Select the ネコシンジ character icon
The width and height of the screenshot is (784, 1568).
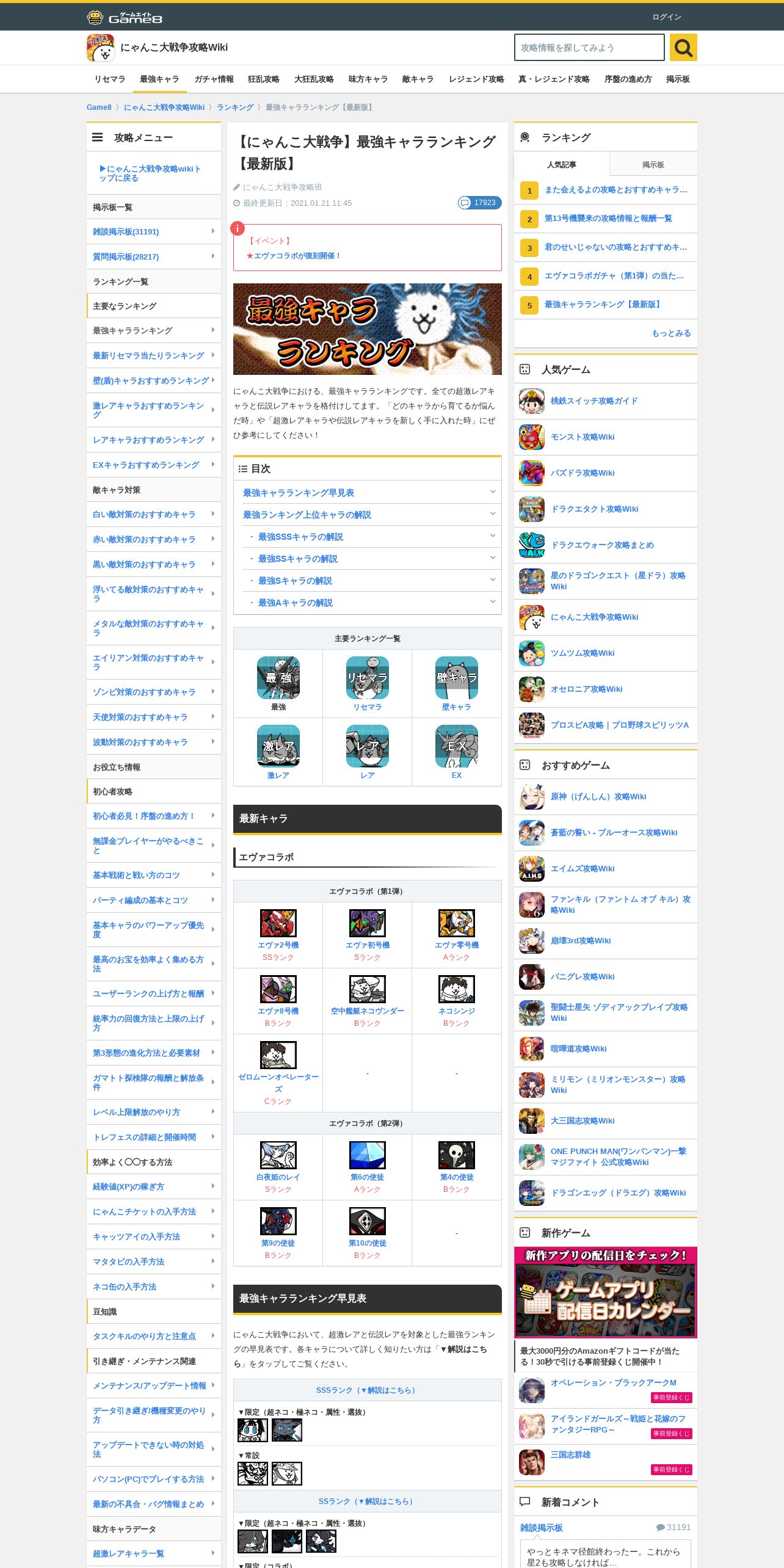(x=457, y=989)
